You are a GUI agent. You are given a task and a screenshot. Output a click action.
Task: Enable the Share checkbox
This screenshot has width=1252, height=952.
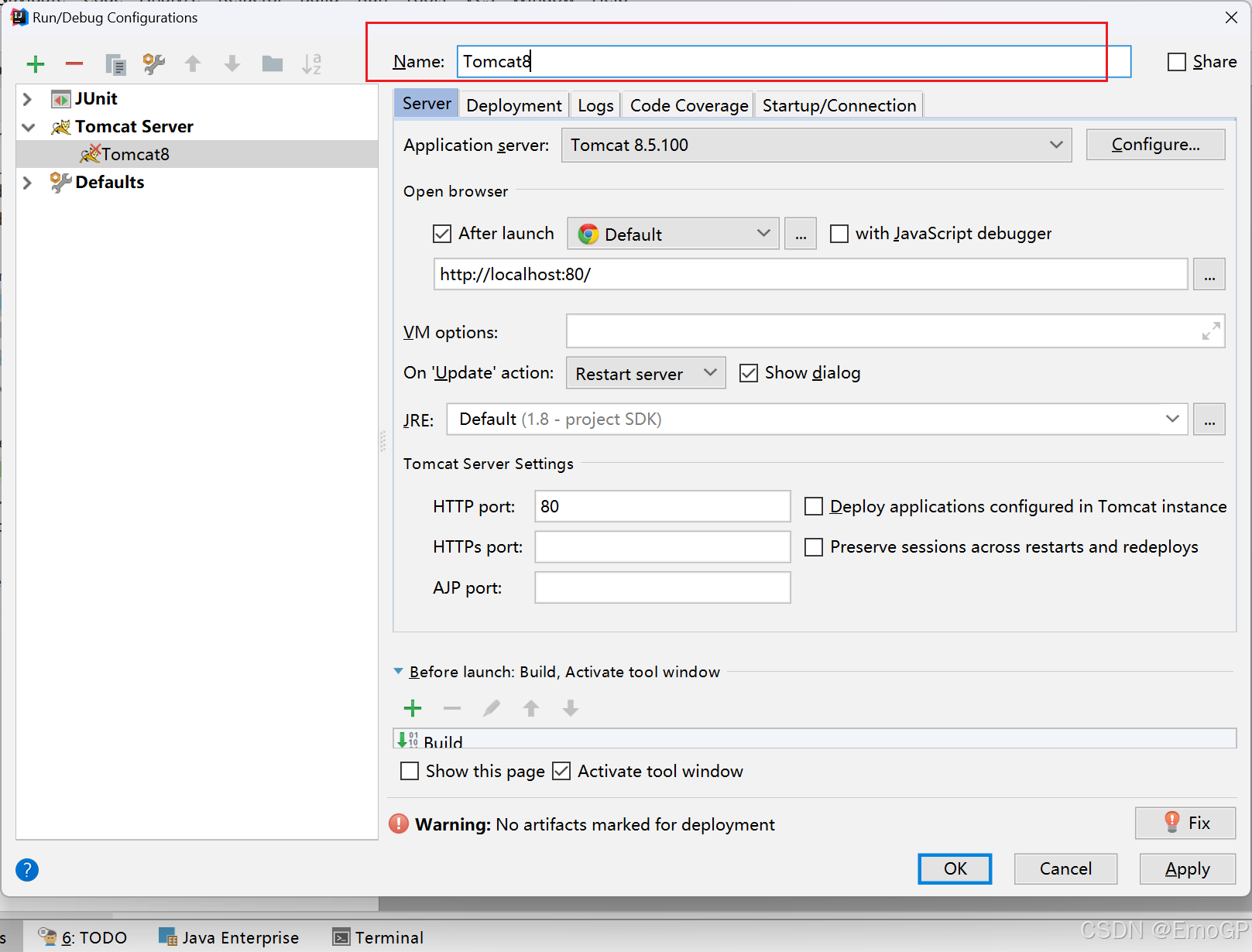(x=1177, y=62)
